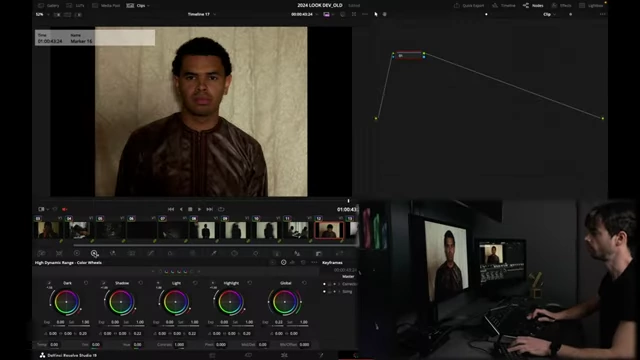This screenshot has height=360, width=640.
Task: Reset the Shadow zone wheel
Action: point(141,282)
